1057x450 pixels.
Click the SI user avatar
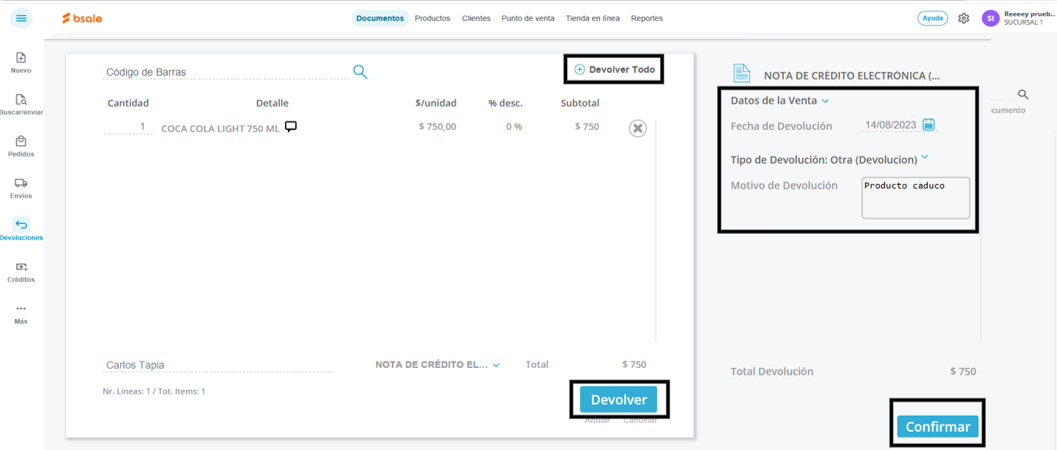[990, 18]
